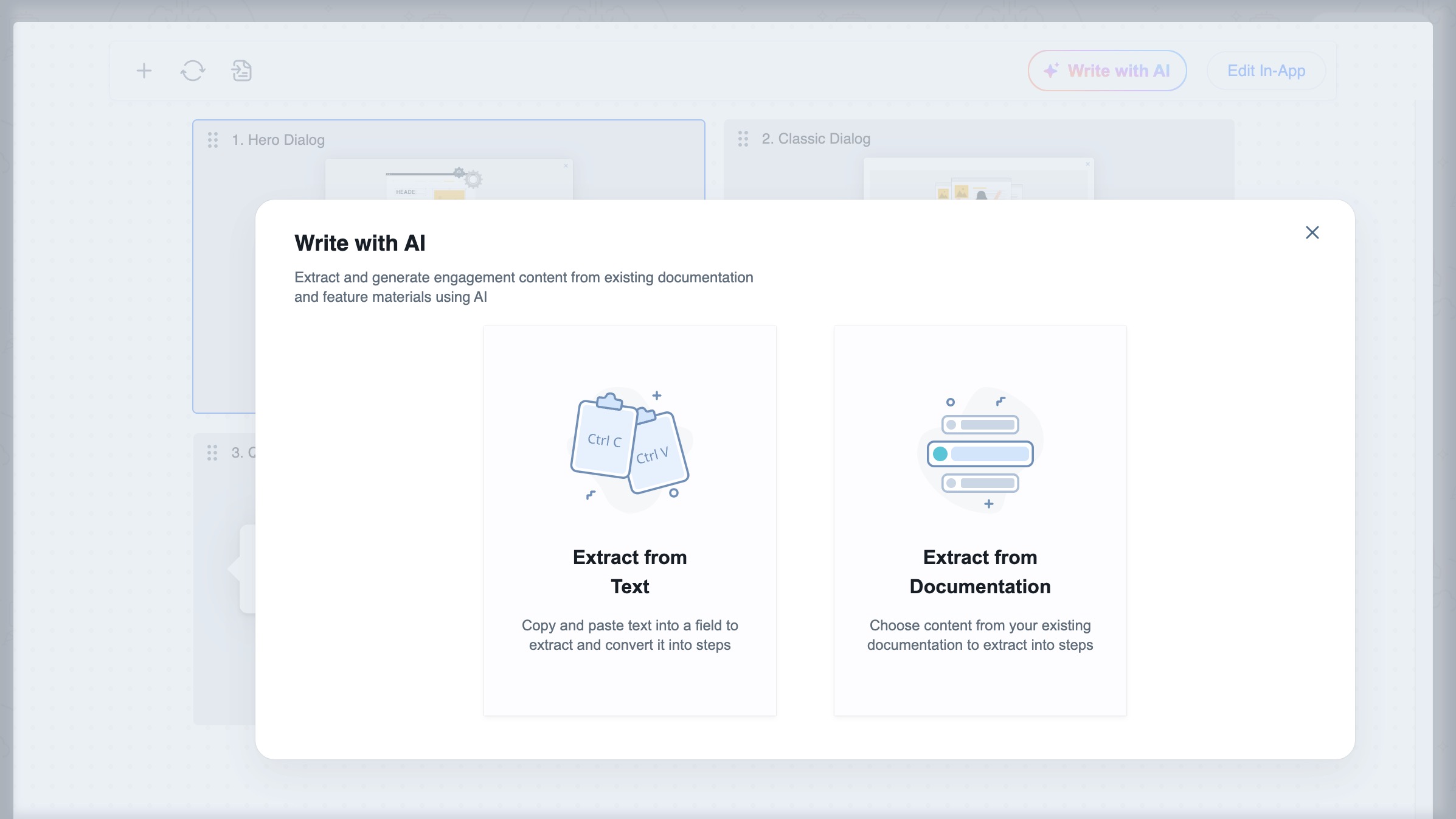Open Edit In-App
The width and height of the screenshot is (1456, 819).
tap(1266, 71)
